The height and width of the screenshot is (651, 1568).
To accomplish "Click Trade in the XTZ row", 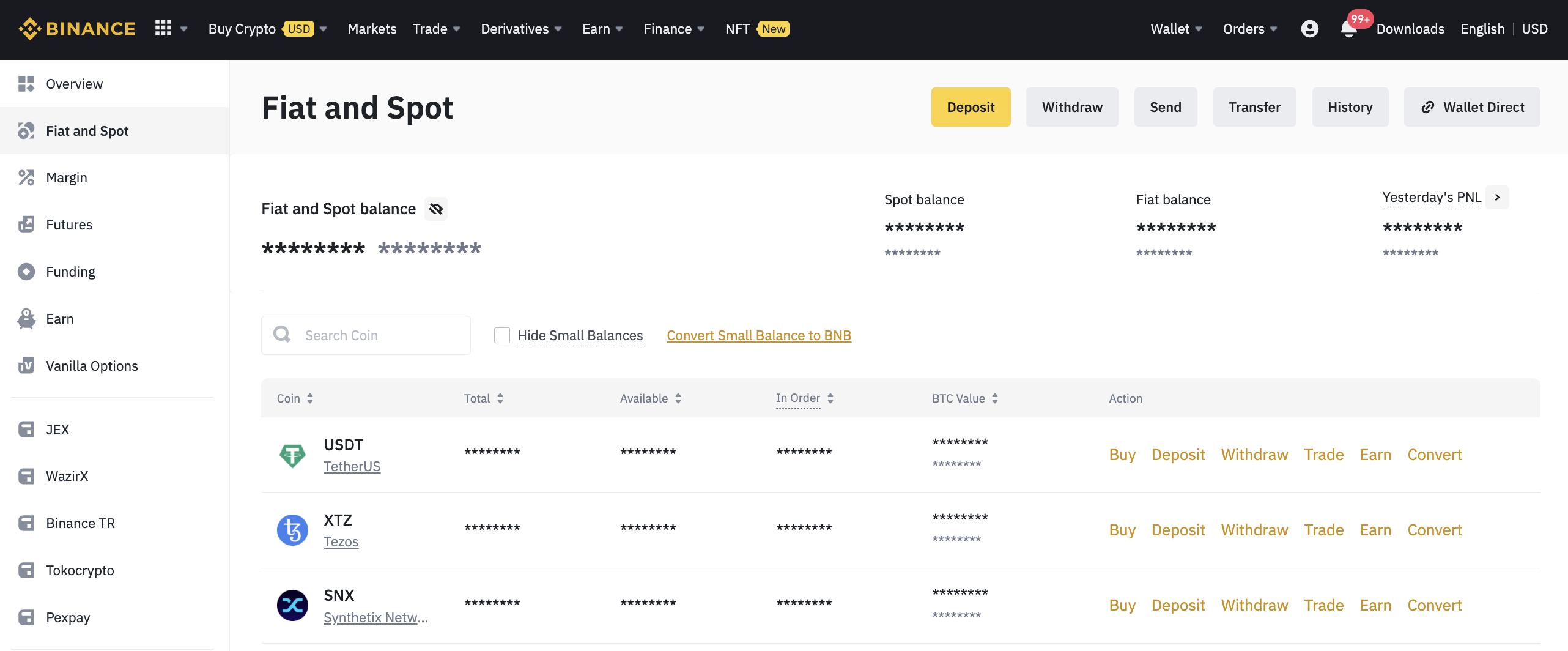I will point(1324,530).
